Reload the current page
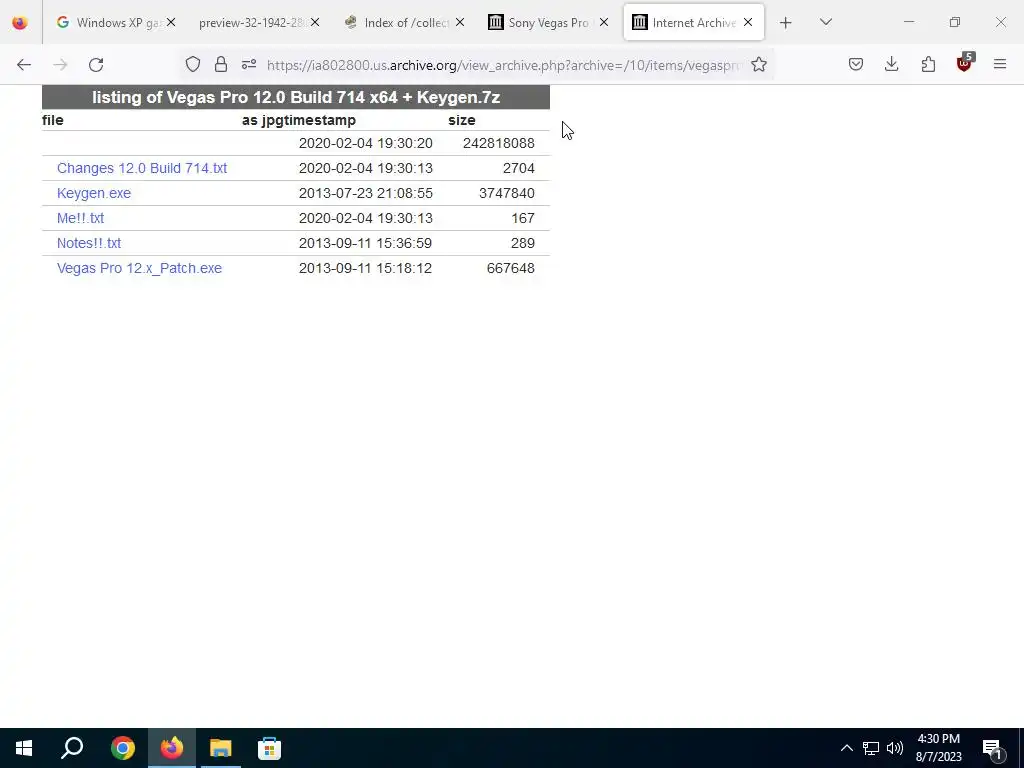This screenshot has height=768, width=1024. [x=96, y=65]
